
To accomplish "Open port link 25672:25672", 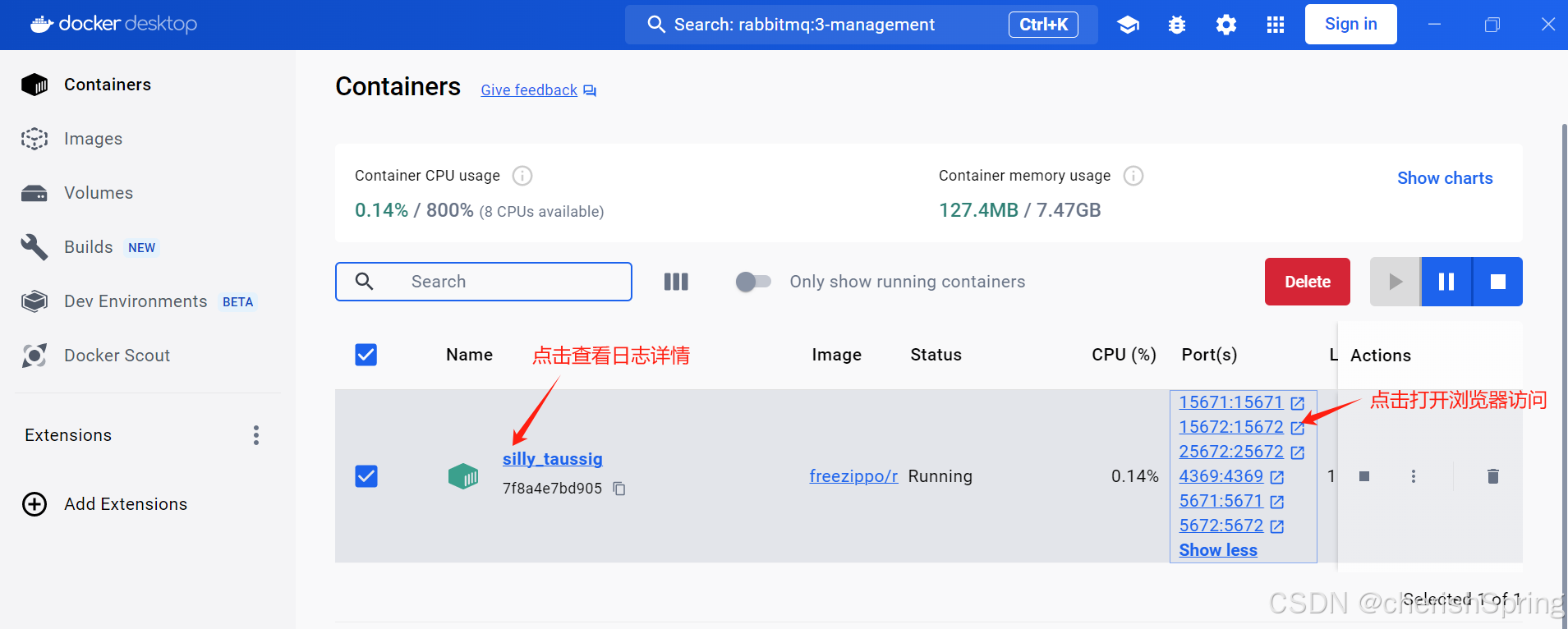I will tap(1231, 452).
